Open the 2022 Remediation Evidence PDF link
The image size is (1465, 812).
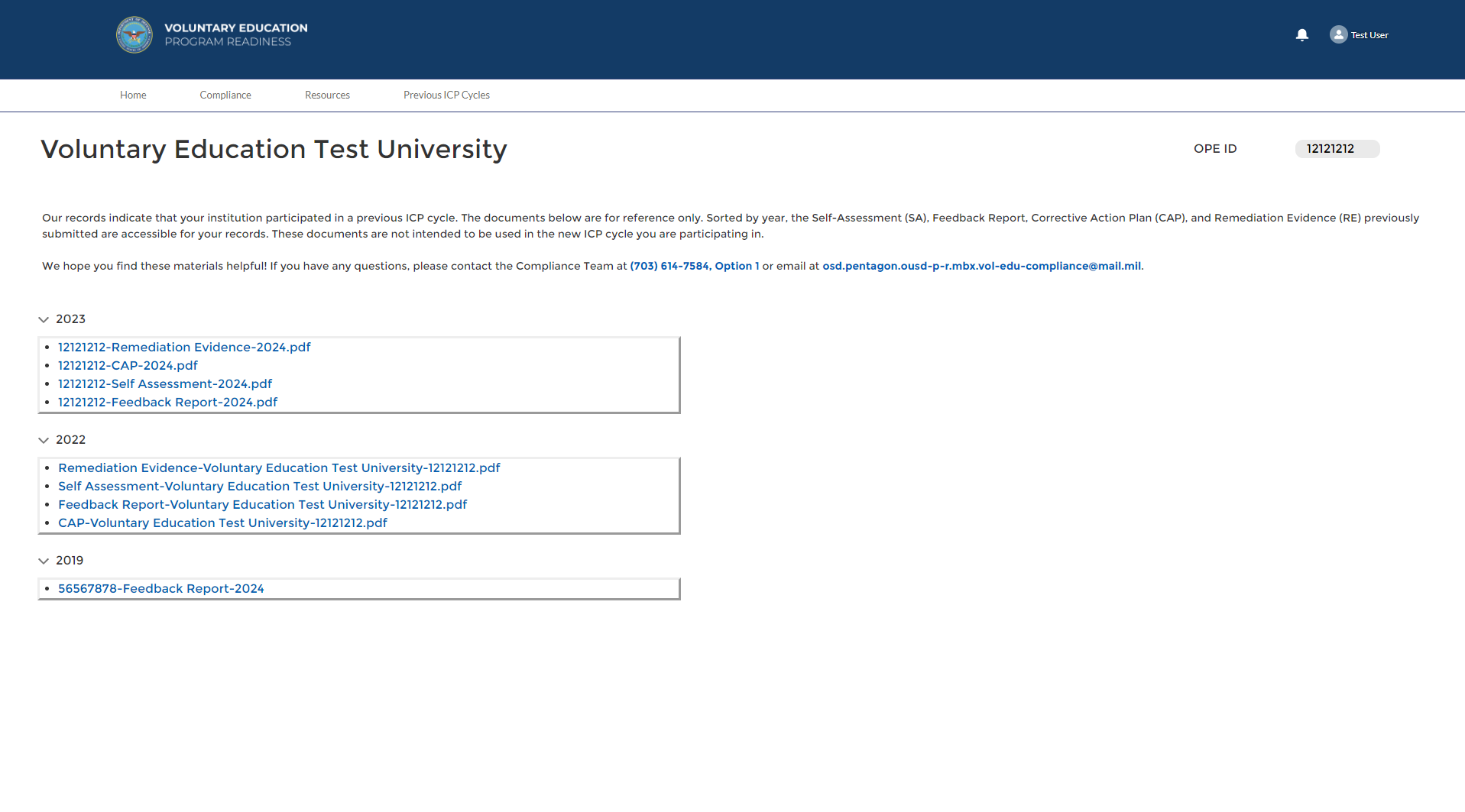tap(279, 468)
